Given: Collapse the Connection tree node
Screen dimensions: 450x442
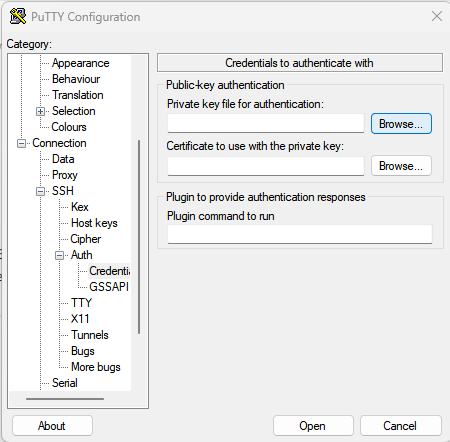Looking at the screenshot, I should [21, 143].
